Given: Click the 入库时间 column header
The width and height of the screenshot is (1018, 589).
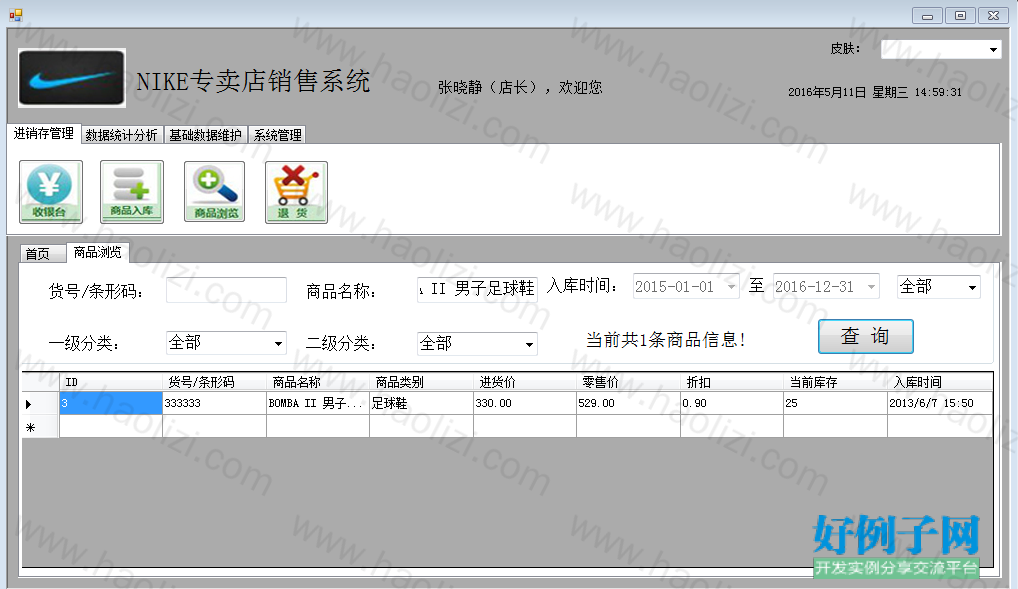Looking at the screenshot, I should click(940, 382).
